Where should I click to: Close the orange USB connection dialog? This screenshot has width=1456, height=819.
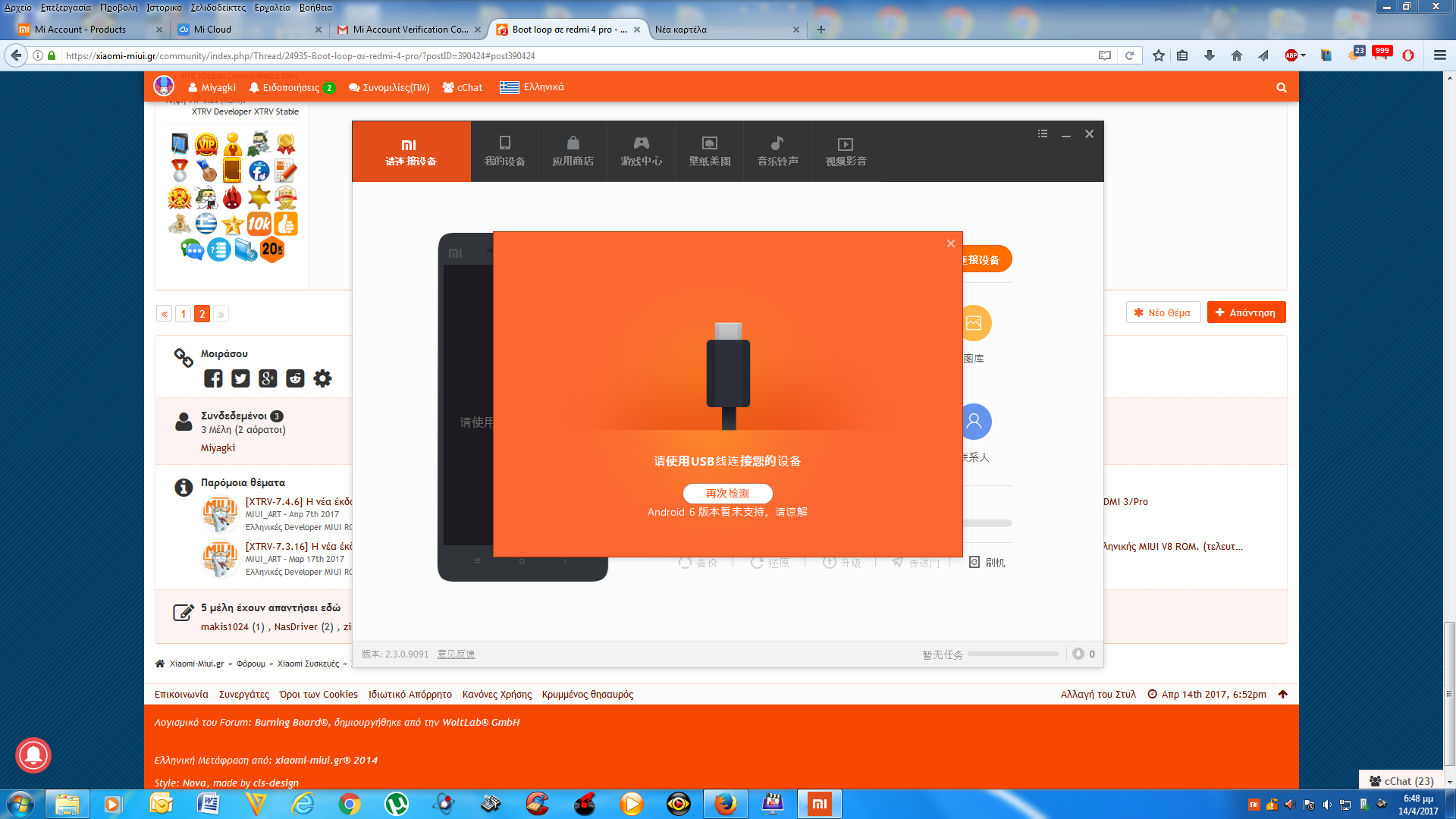point(950,243)
